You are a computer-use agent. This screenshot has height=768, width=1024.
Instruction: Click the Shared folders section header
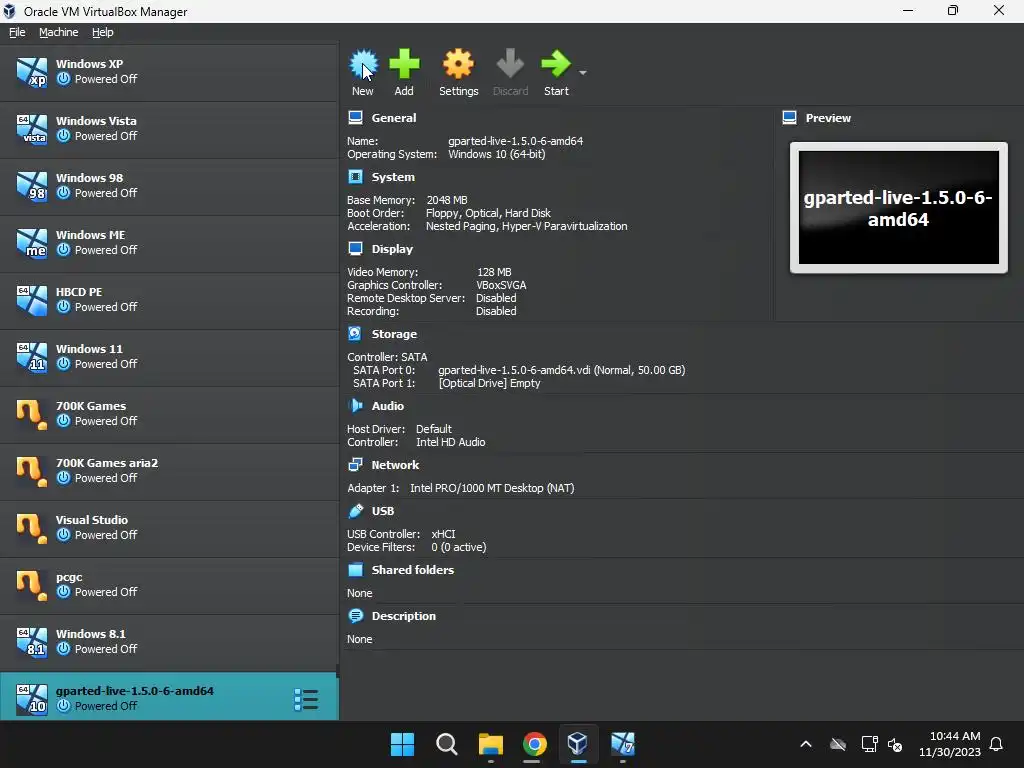point(413,569)
